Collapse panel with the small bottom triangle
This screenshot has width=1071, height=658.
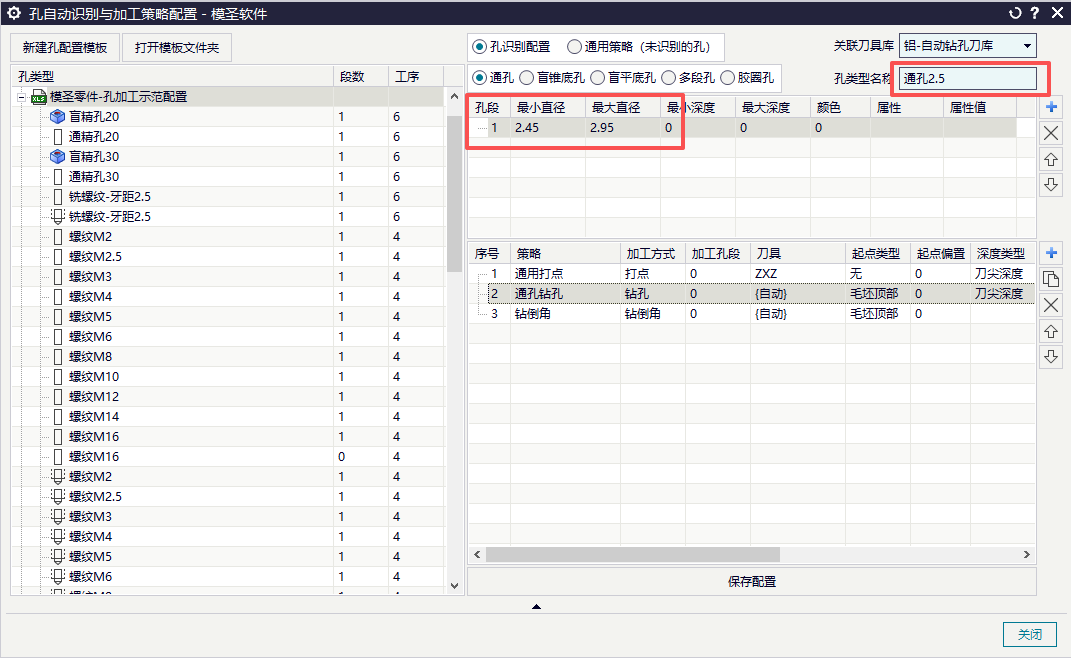pos(536,606)
